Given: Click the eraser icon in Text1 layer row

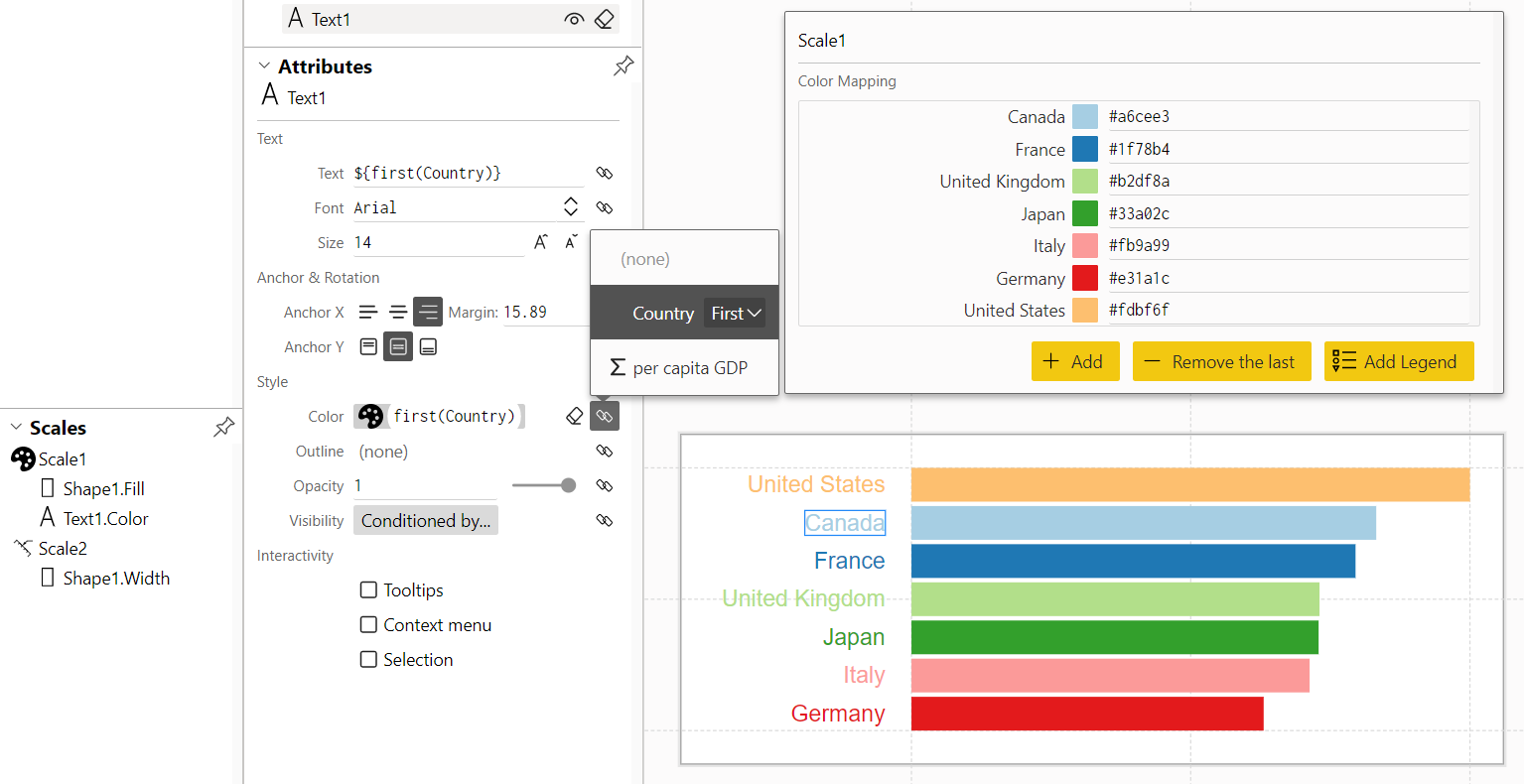Looking at the screenshot, I should click(x=604, y=19).
